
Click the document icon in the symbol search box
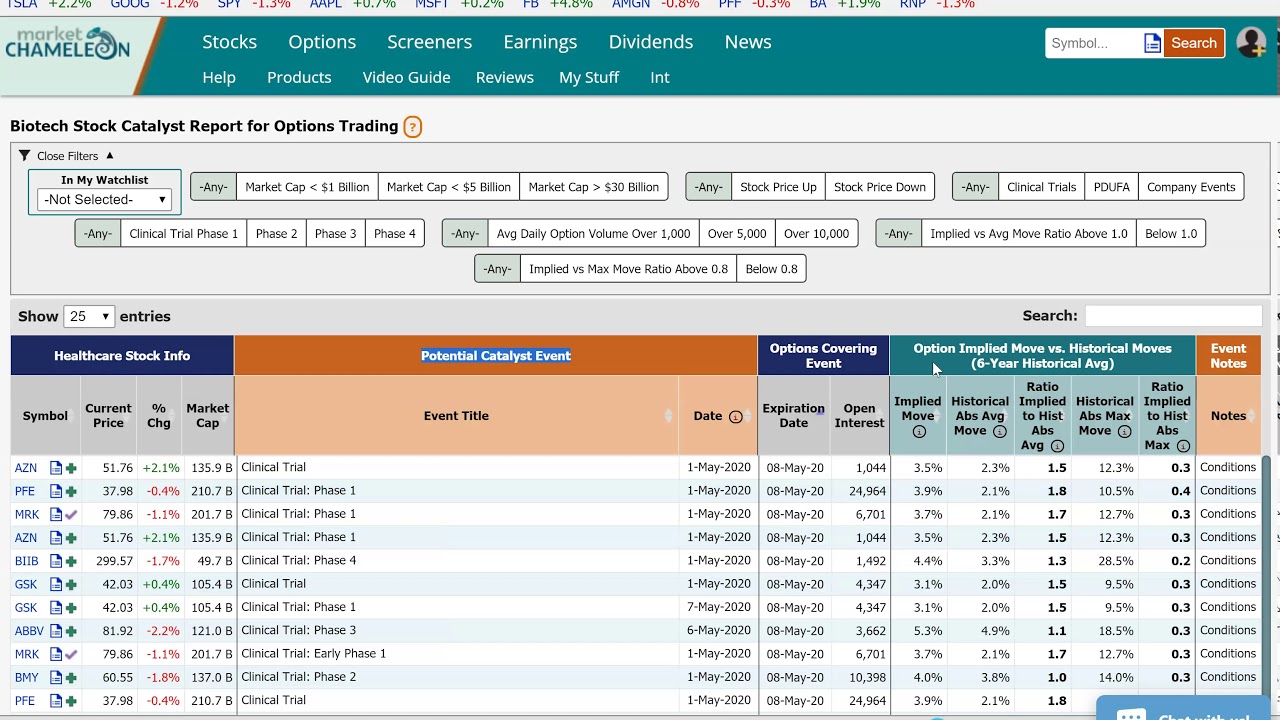(x=1152, y=43)
